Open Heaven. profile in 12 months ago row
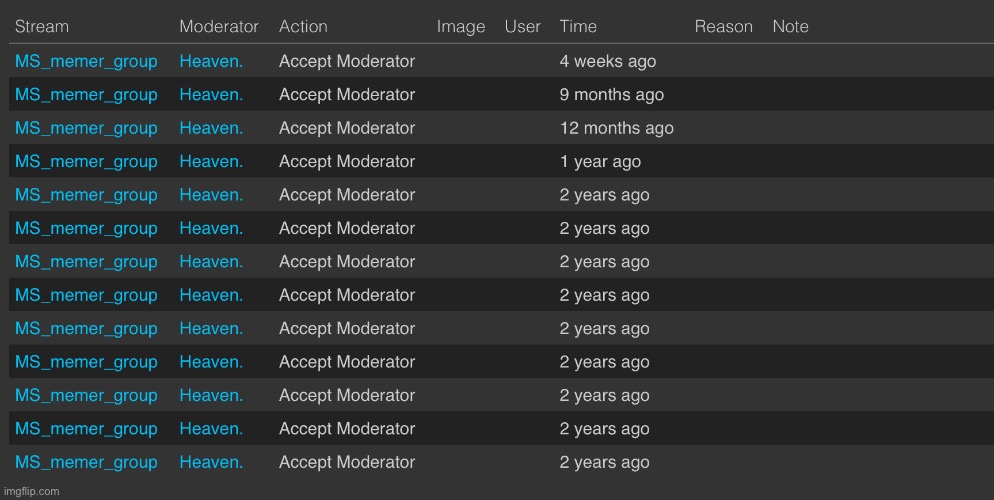 (x=211, y=129)
